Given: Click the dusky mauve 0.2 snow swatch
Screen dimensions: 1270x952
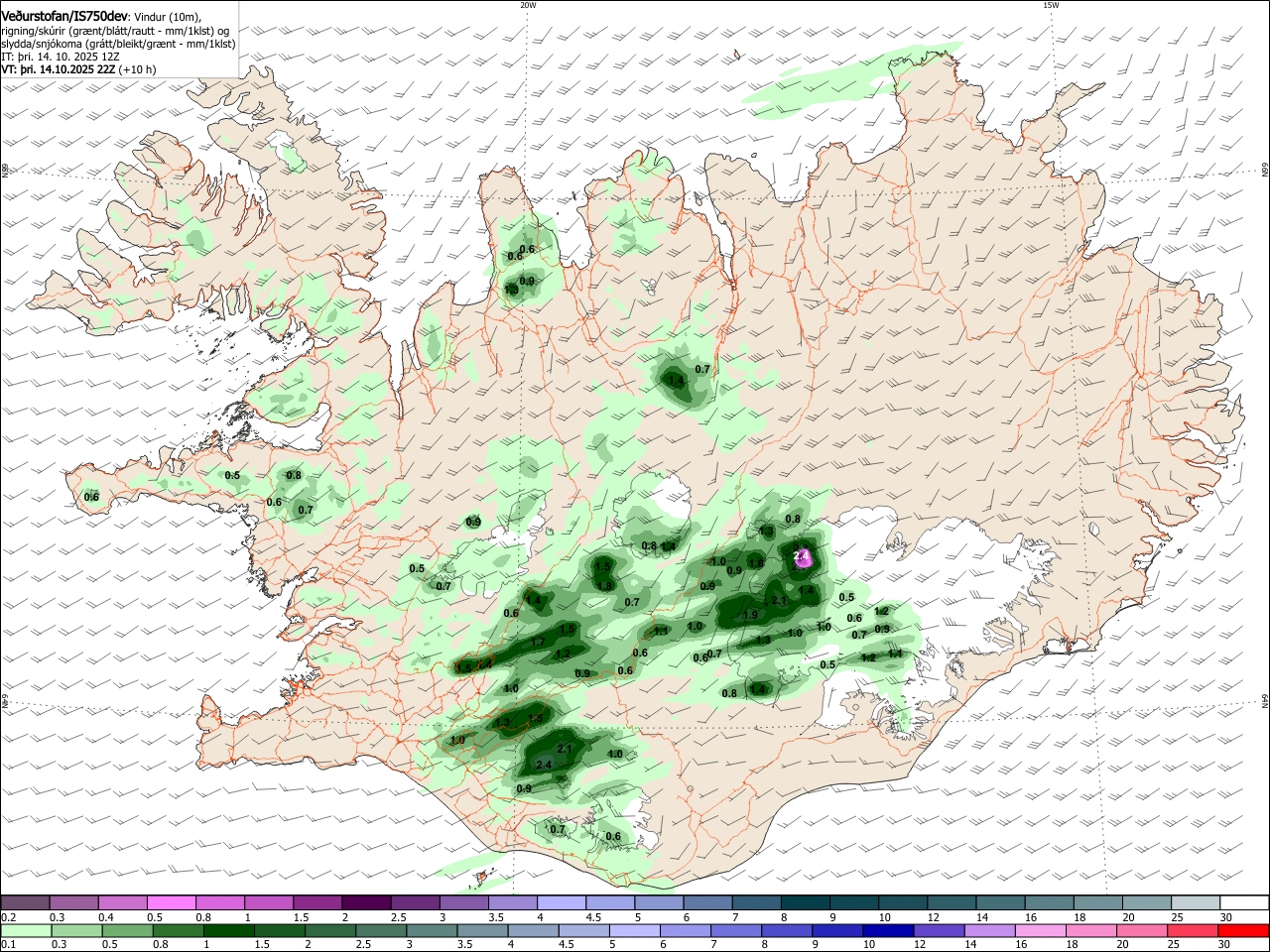Looking at the screenshot, I should (x=25, y=903).
